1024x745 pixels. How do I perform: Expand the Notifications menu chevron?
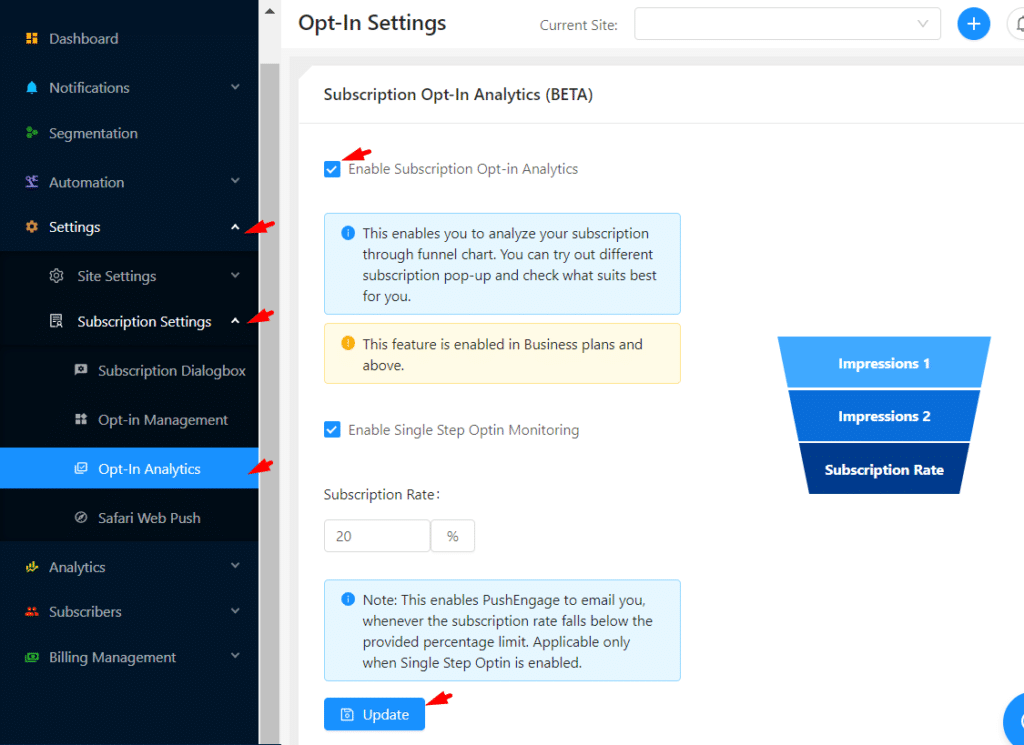click(x=235, y=87)
